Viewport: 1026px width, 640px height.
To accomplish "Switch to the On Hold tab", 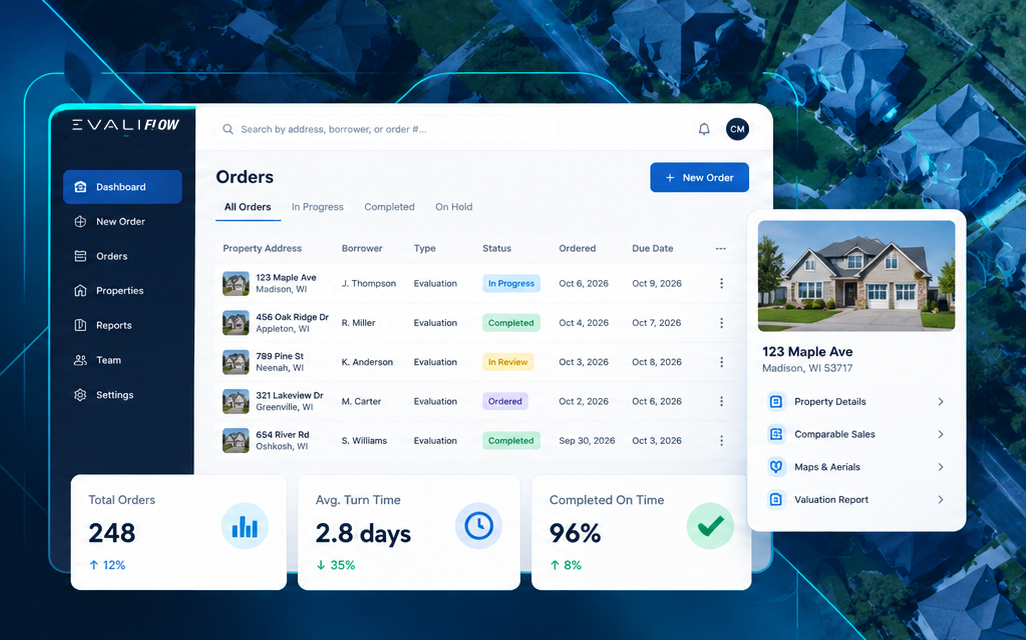I will [x=453, y=207].
